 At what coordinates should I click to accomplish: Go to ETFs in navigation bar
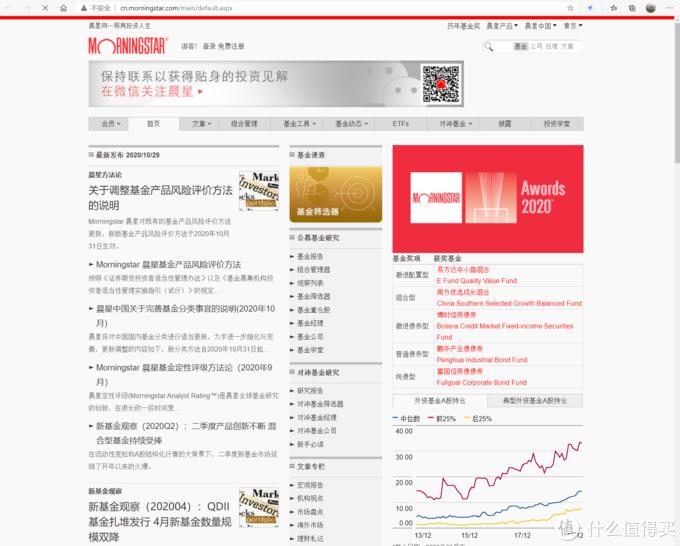pyautogui.click(x=401, y=124)
